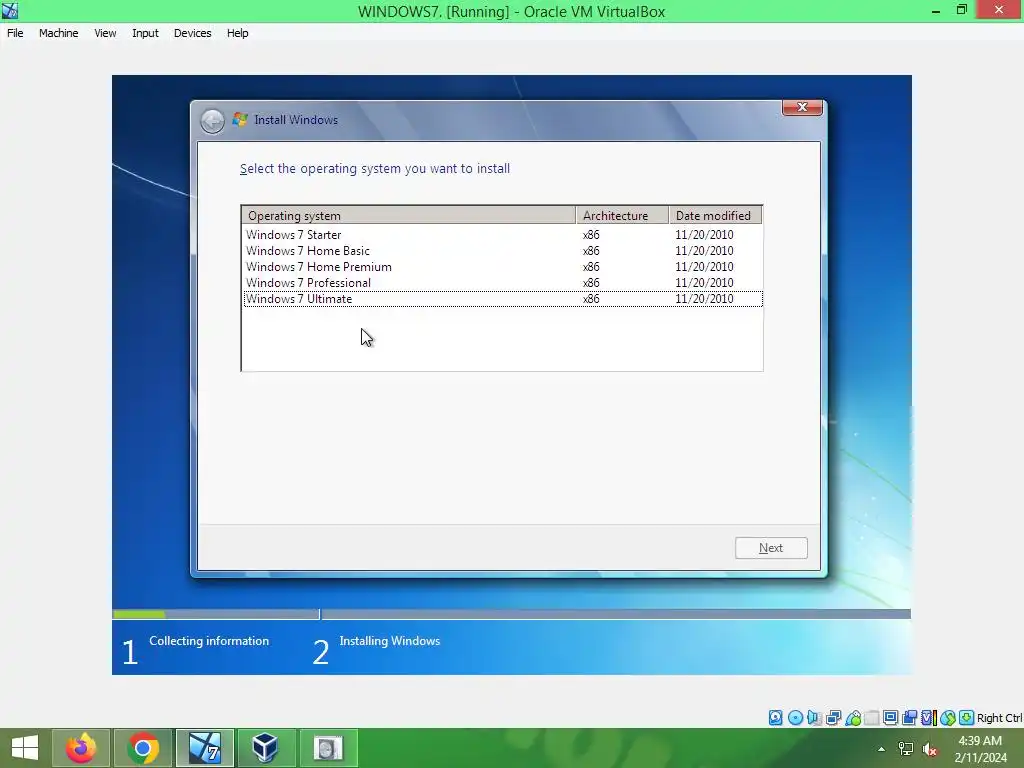Viewport: 1024px width, 768px height.
Task: Click the keyboard capture green arrow icon
Action: pyautogui.click(x=967, y=718)
